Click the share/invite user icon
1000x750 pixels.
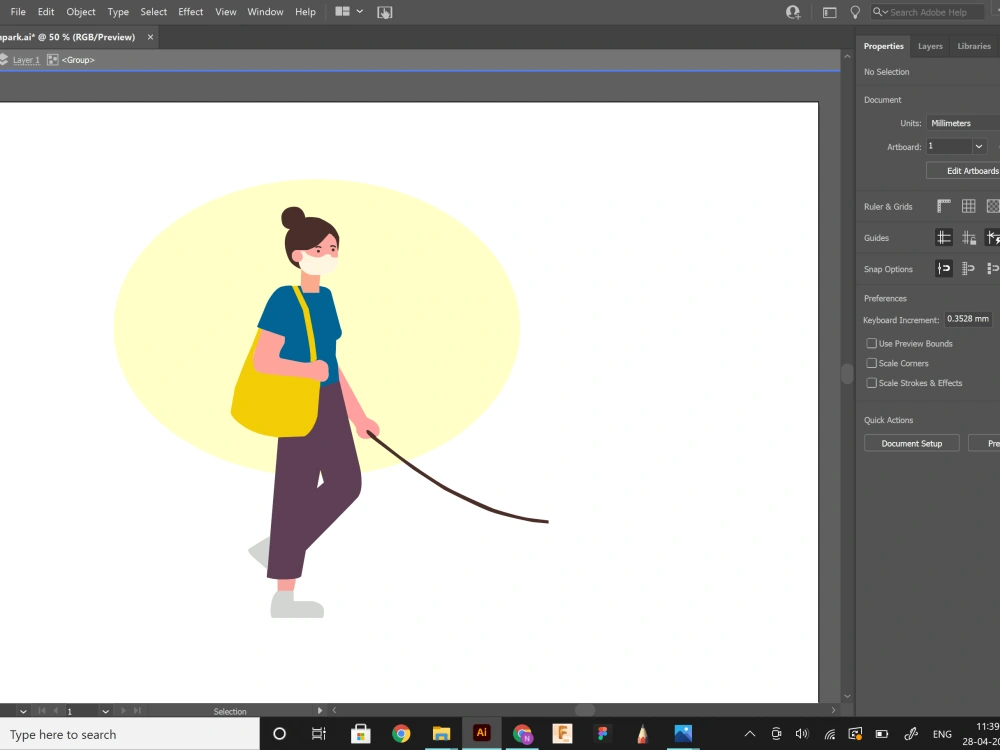click(x=793, y=12)
